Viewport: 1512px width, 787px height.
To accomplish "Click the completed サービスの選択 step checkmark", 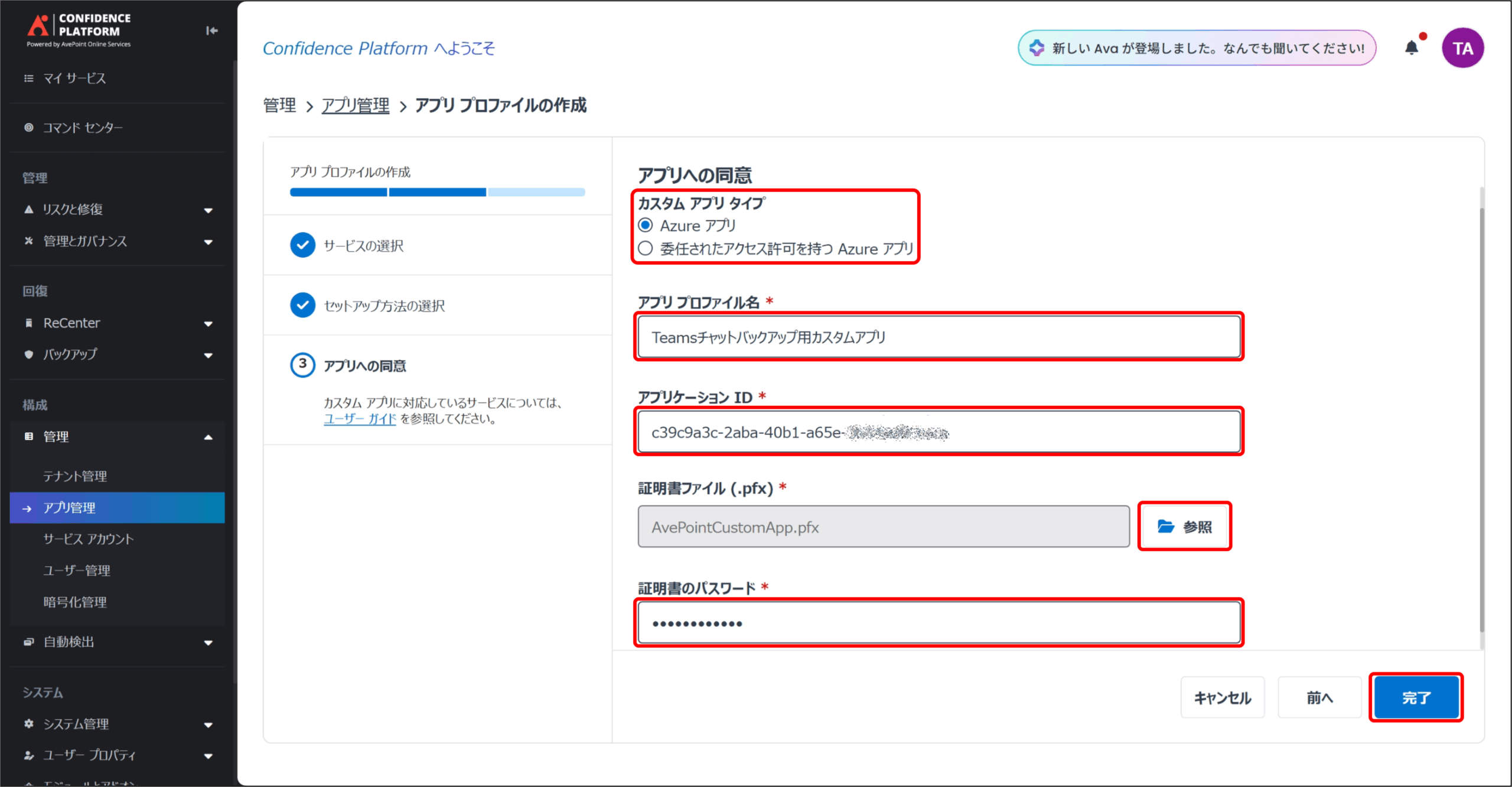I will tap(302, 245).
